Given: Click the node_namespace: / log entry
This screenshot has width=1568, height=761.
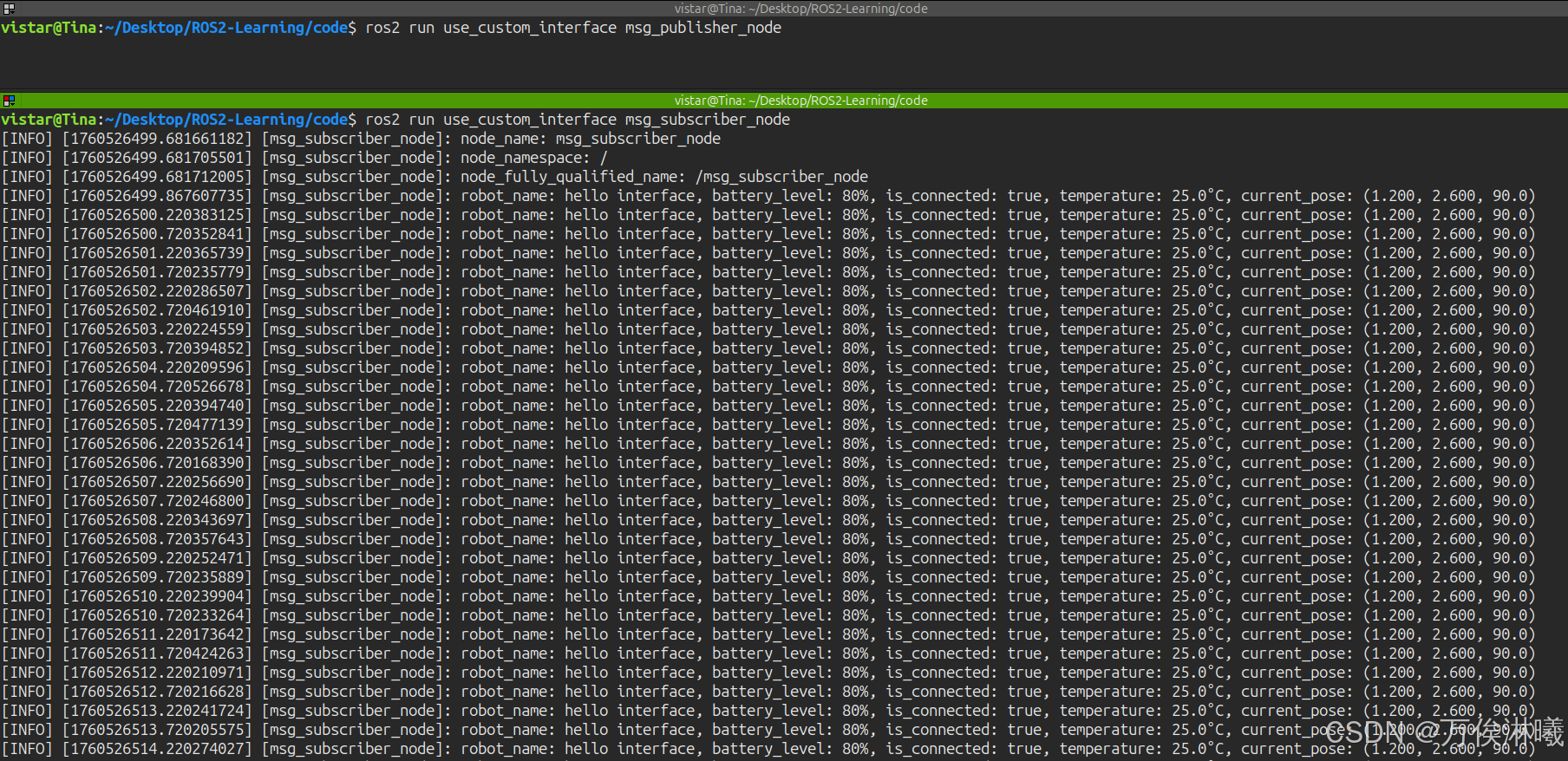Looking at the screenshot, I should coord(534,158).
